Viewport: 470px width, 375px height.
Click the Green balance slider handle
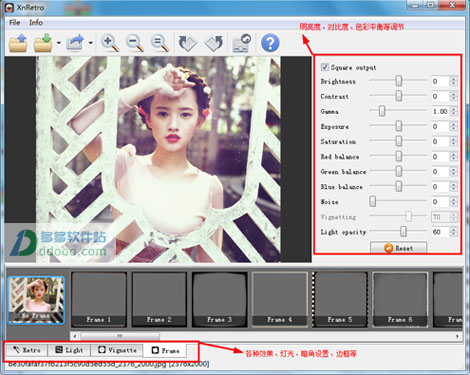(x=399, y=171)
